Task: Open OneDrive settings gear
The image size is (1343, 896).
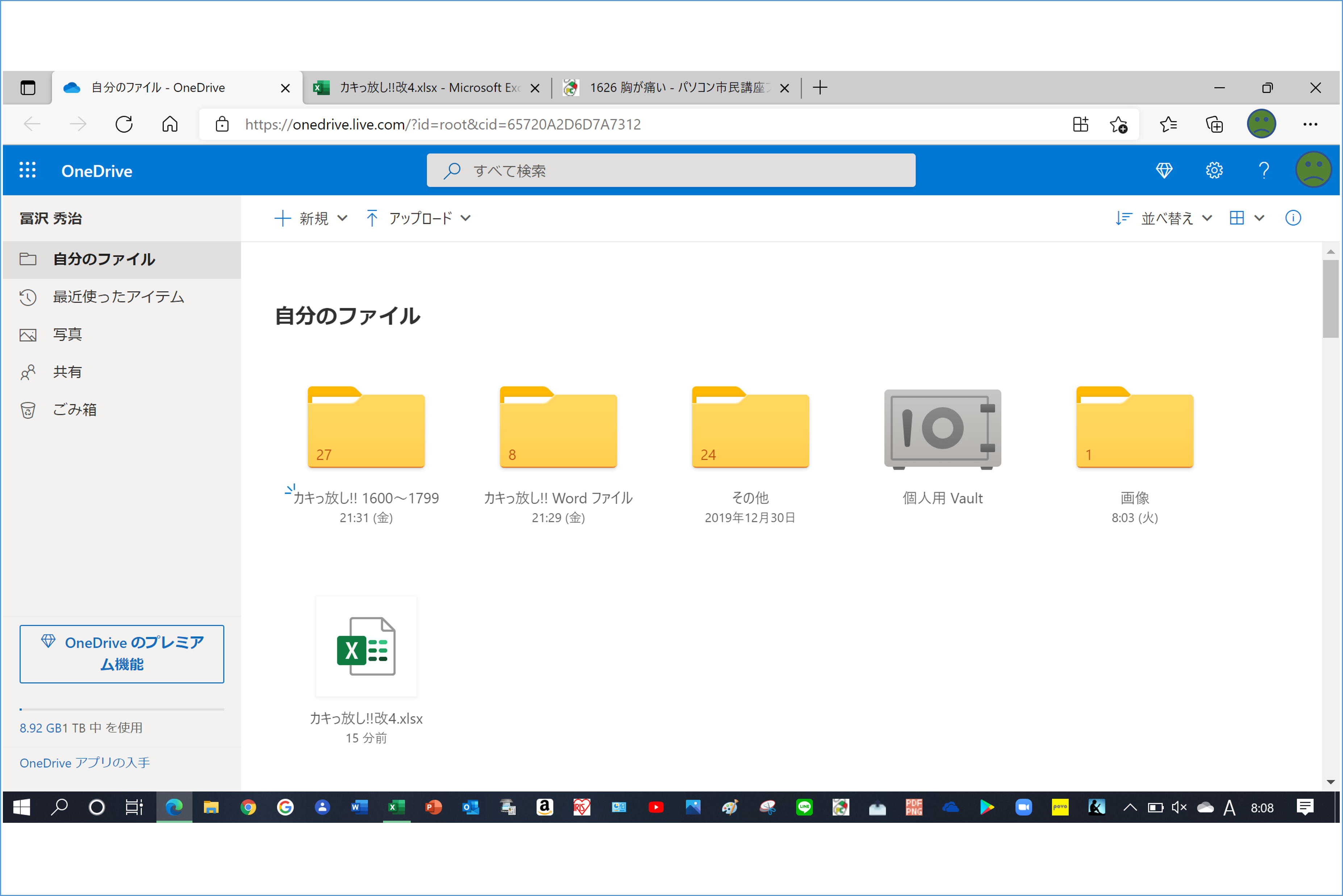Action: click(1214, 170)
